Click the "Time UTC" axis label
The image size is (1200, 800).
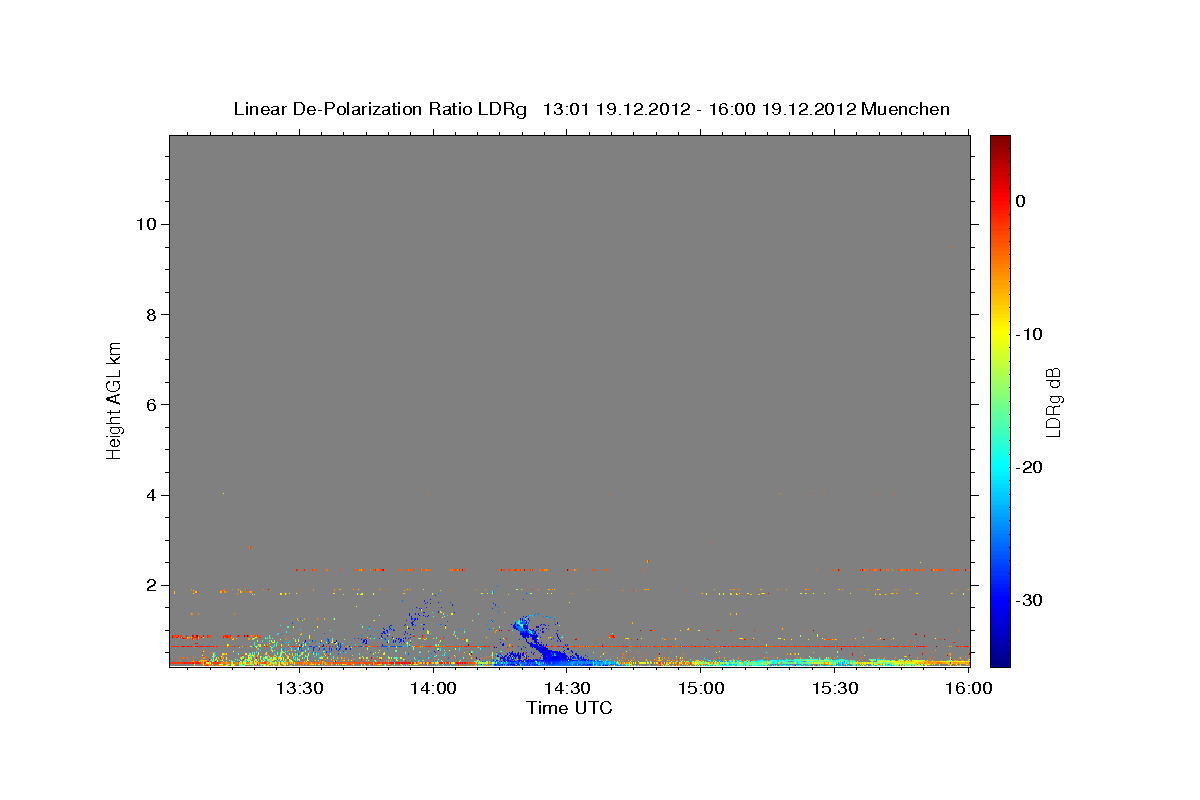[569, 708]
